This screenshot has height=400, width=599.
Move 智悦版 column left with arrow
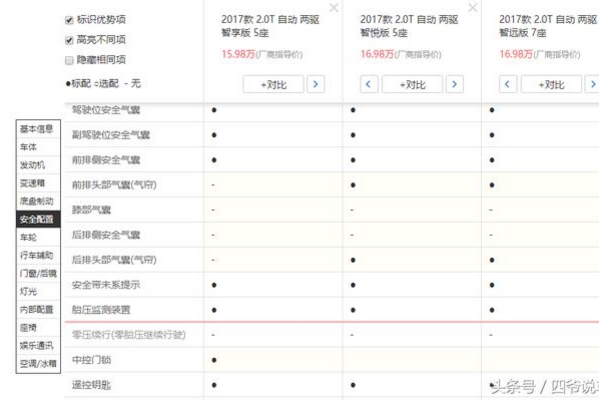click(369, 84)
